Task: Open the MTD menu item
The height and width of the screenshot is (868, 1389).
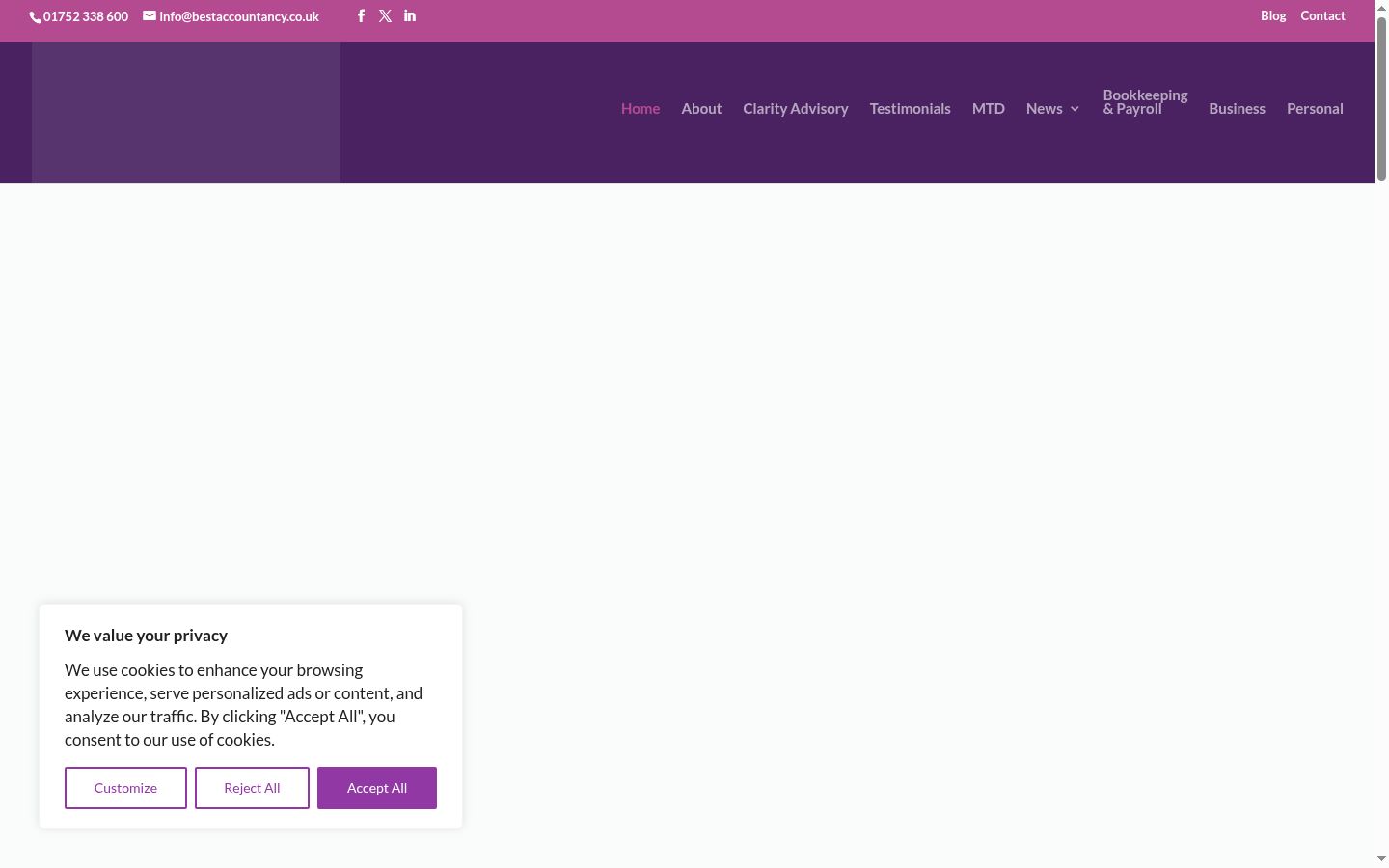Action: [989, 108]
